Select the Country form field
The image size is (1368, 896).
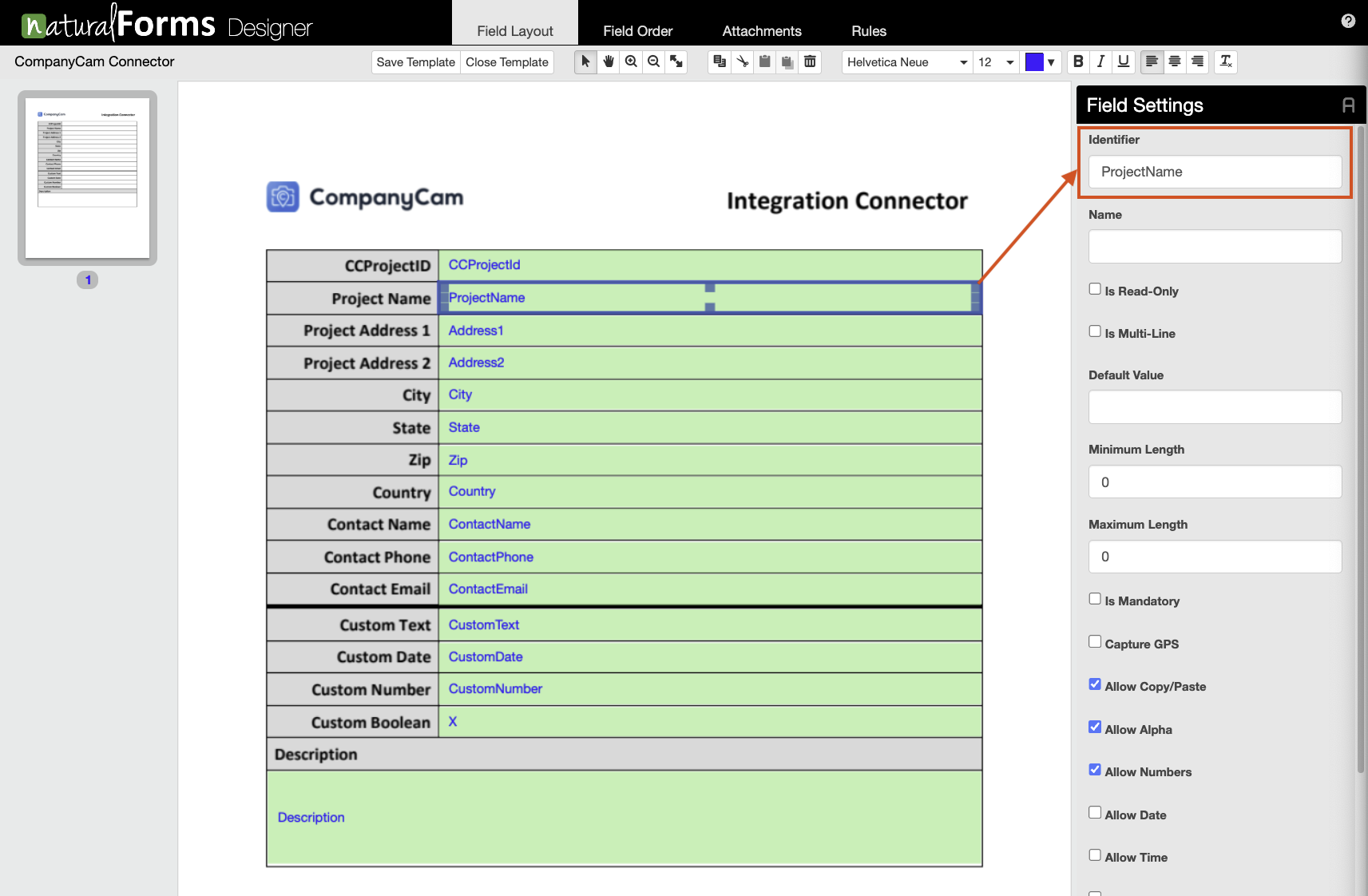710,492
